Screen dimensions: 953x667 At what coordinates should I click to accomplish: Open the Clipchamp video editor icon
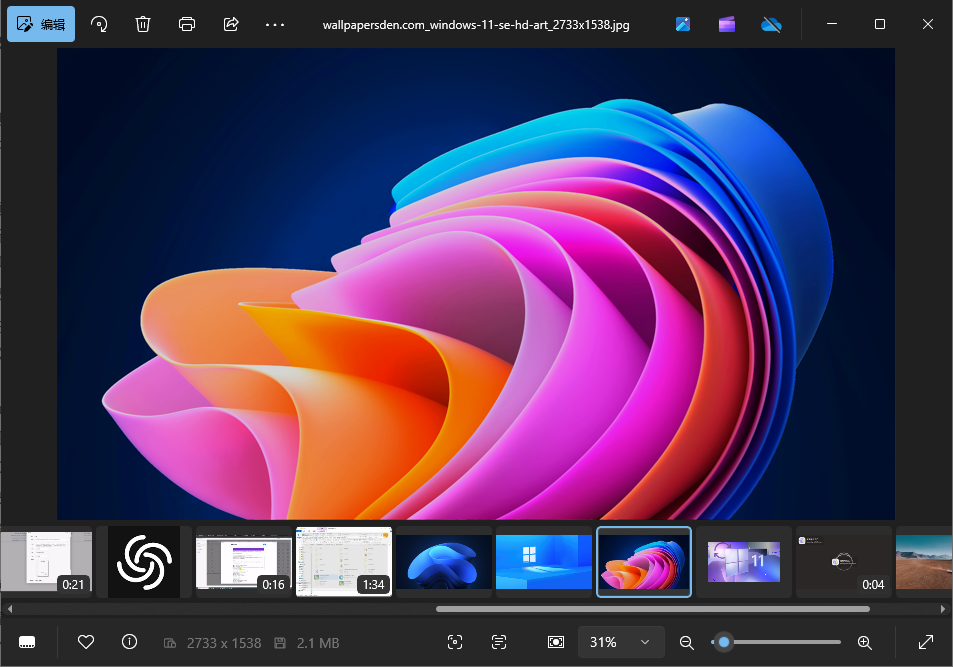727,24
